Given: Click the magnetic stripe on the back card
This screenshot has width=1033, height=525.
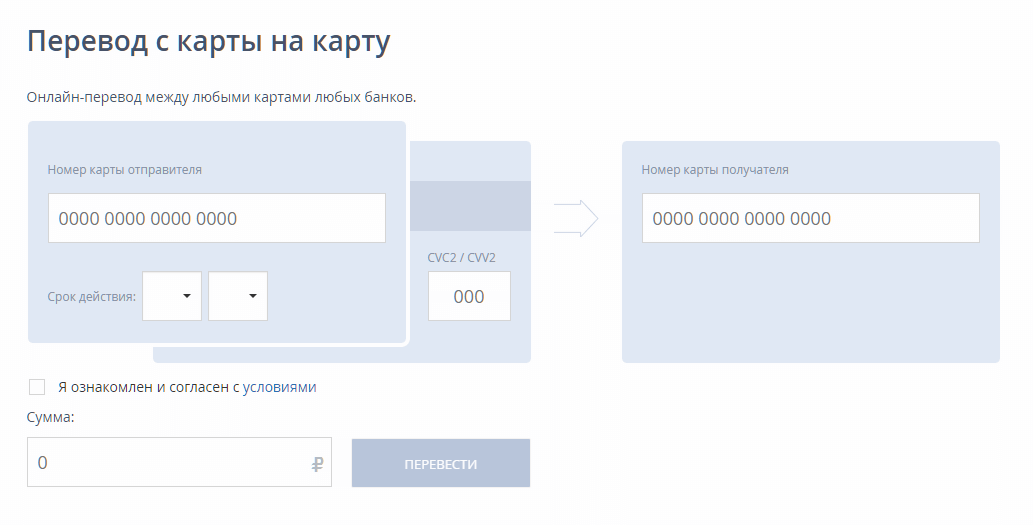Looking at the screenshot, I should click(470, 206).
